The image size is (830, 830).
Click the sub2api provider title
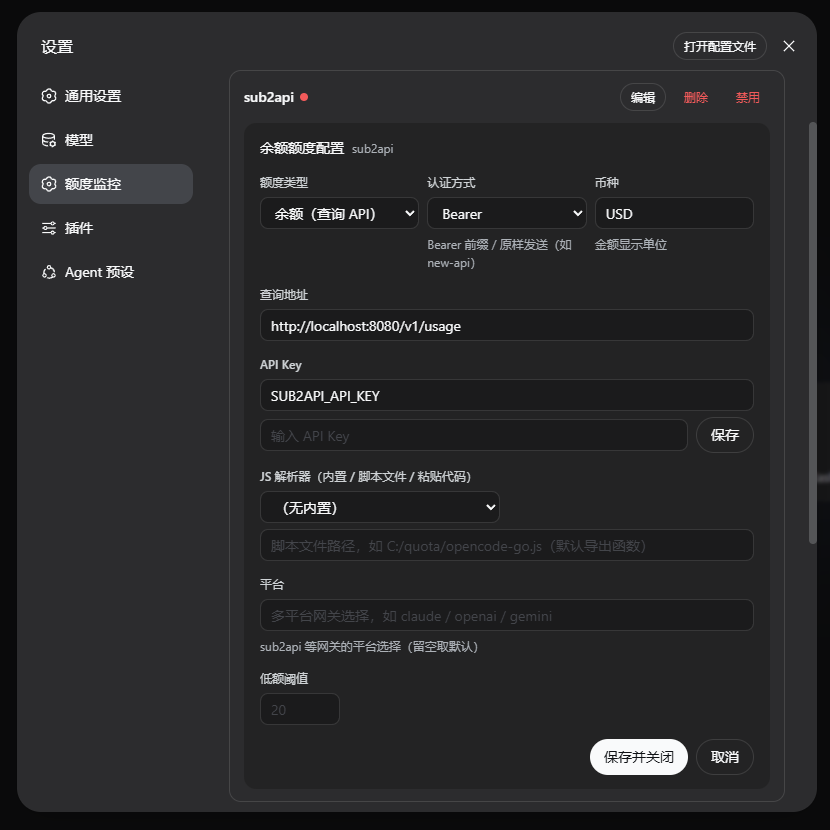click(x=268, y=97)
